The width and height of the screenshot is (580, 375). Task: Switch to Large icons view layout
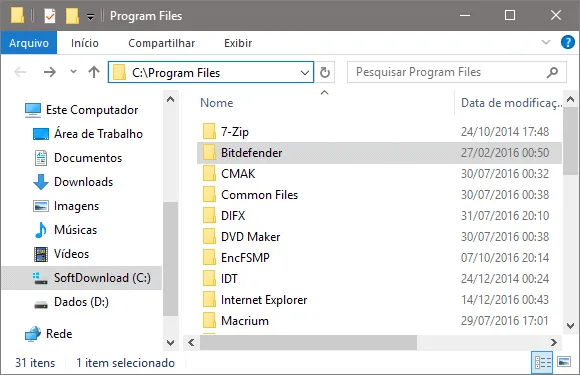coord(564,362)
